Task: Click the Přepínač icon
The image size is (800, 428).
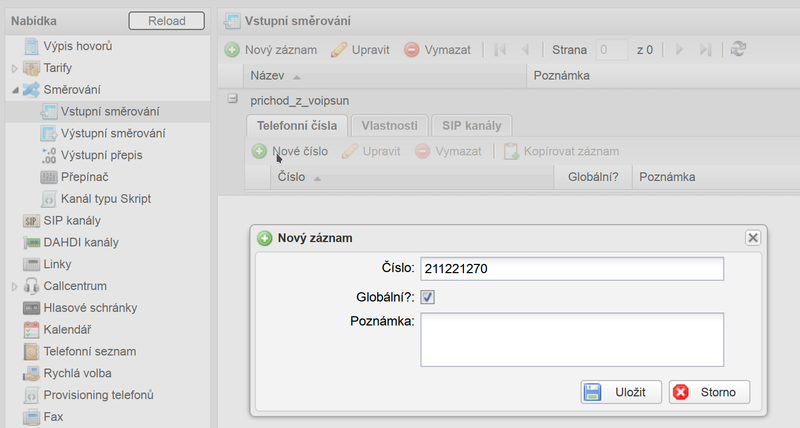Action: click(x=48, y=177)
